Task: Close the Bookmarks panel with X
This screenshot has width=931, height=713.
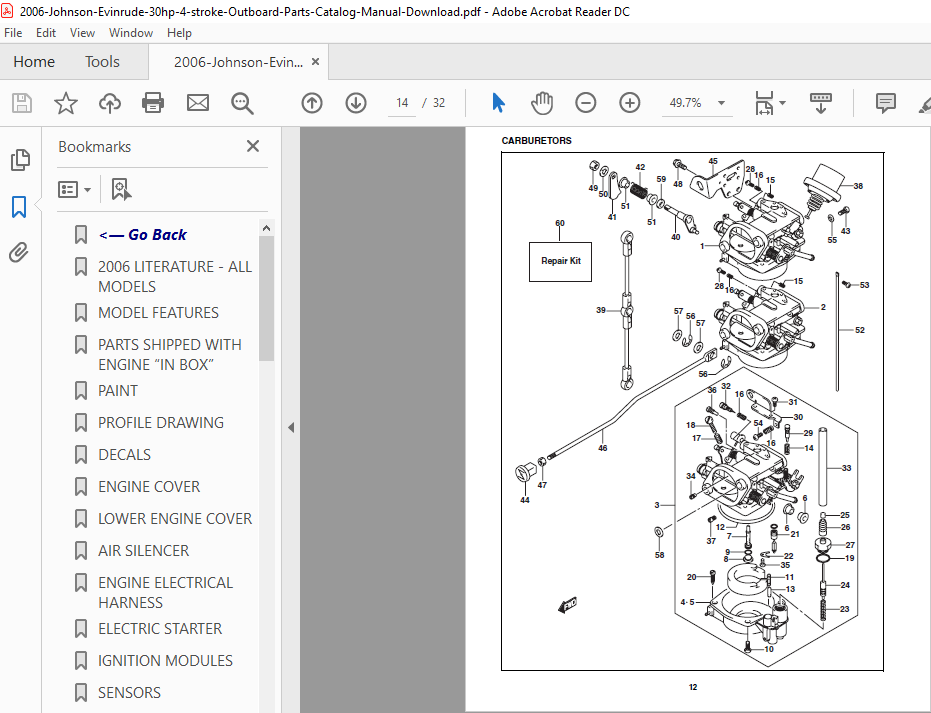Action: [253, 146]
